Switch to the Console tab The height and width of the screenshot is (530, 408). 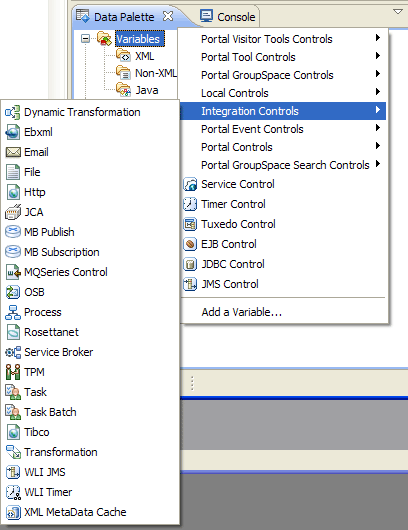[x=227, y=17]
